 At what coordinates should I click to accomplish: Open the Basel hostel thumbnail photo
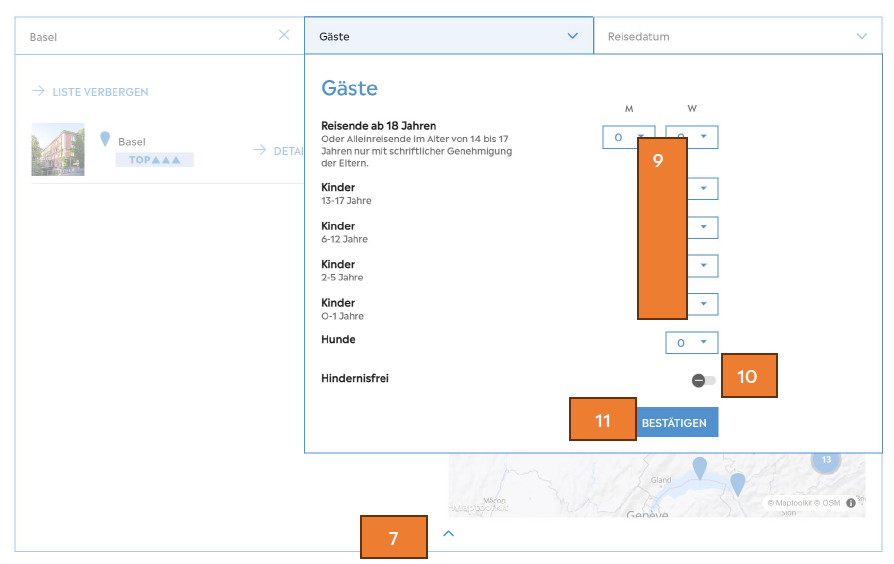tap(58, 149)
